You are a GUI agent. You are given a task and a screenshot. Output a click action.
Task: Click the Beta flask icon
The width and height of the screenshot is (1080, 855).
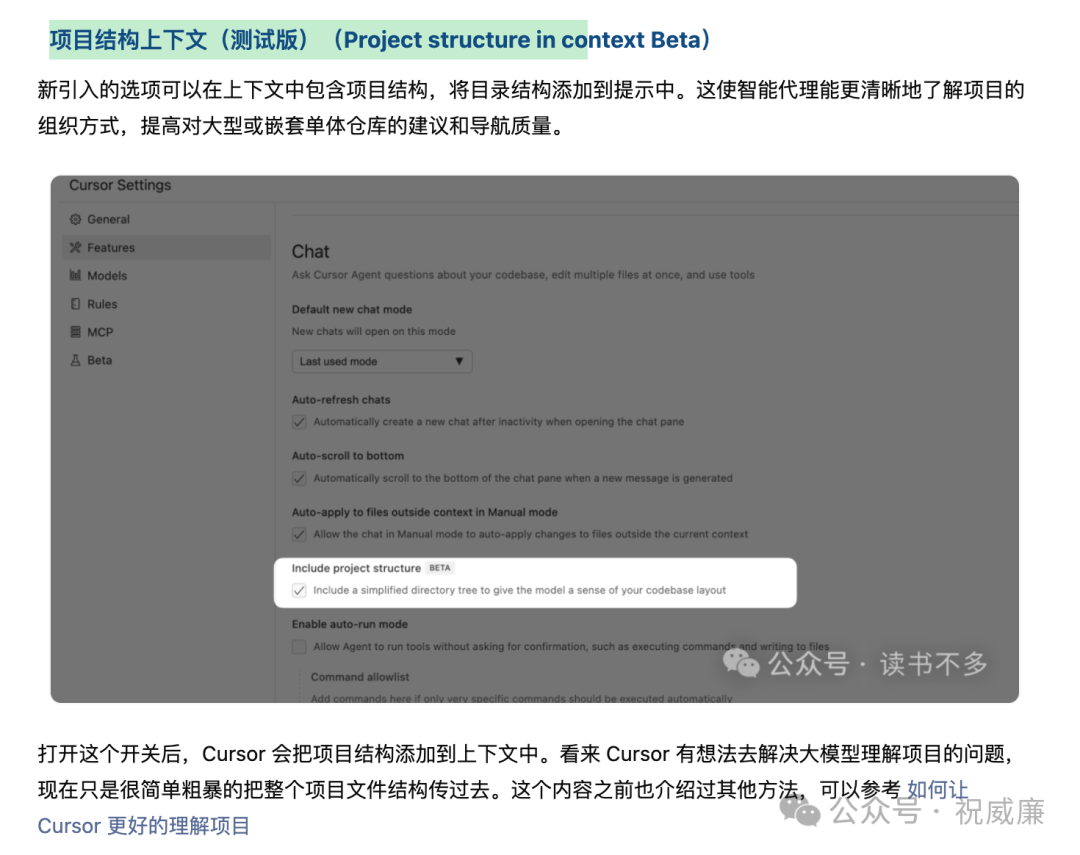click(x=75, y=360)
